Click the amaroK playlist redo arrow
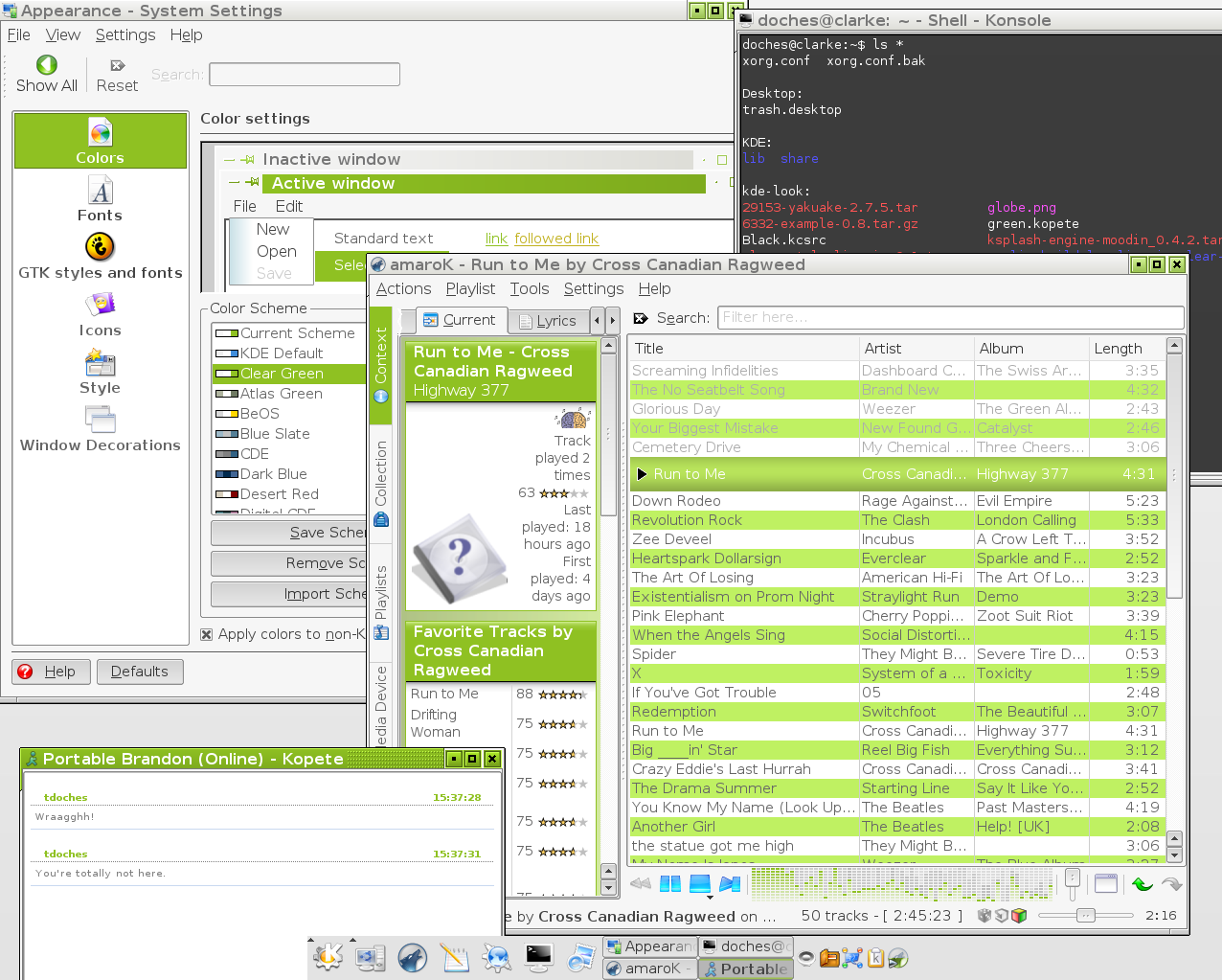1222x980 pixels. click(x=1171, y=884)
